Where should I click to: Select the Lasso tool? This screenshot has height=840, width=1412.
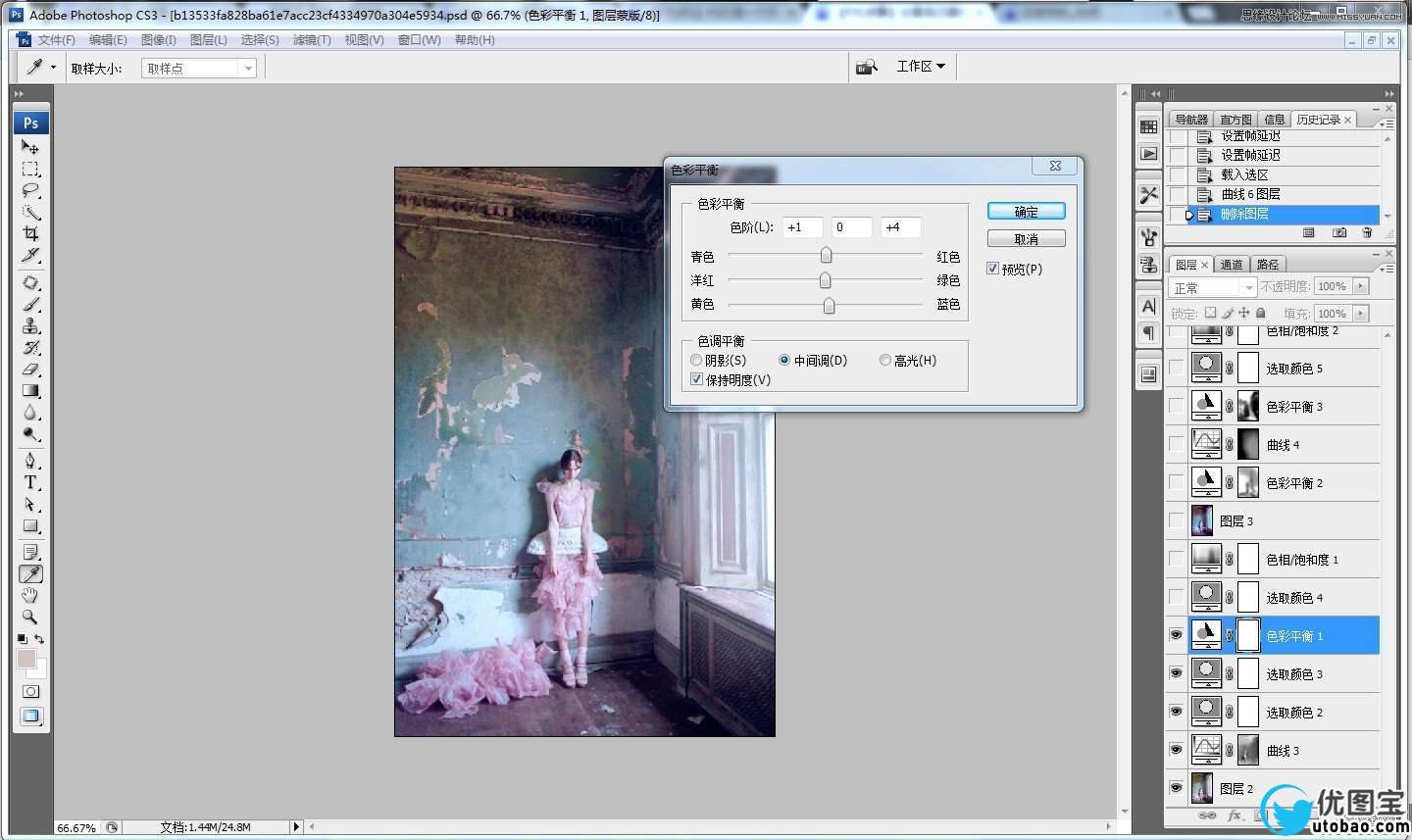click(30, 191)
